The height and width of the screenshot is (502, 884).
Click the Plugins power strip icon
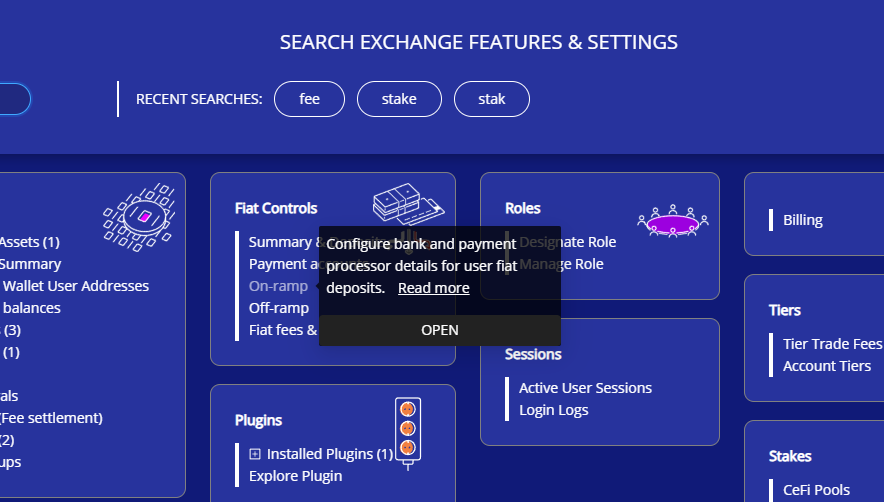click(408, 434)
